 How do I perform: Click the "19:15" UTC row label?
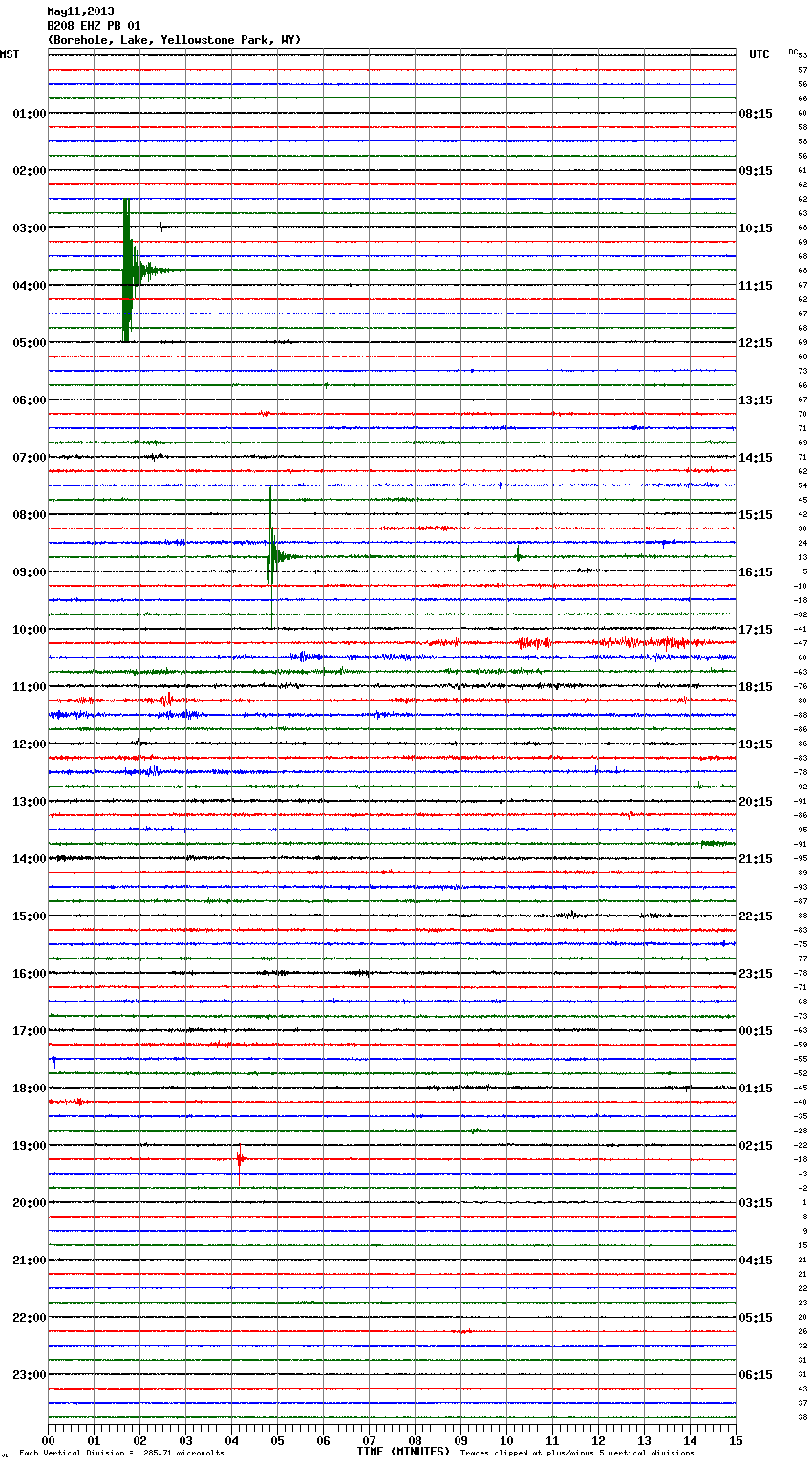click(x=756, y=744)
